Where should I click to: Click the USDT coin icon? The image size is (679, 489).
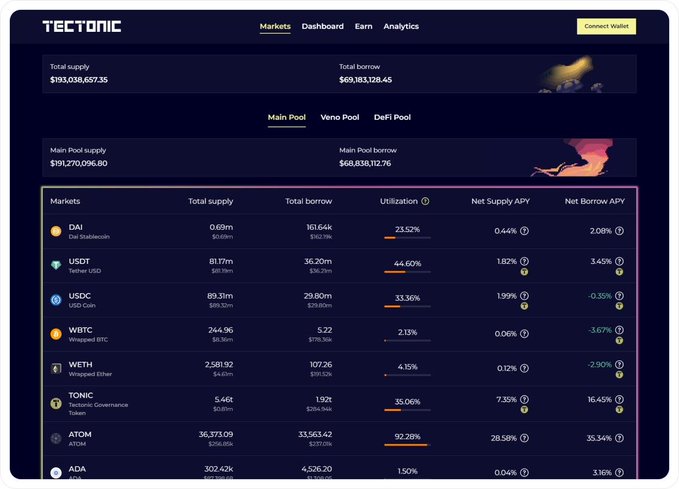56,265
